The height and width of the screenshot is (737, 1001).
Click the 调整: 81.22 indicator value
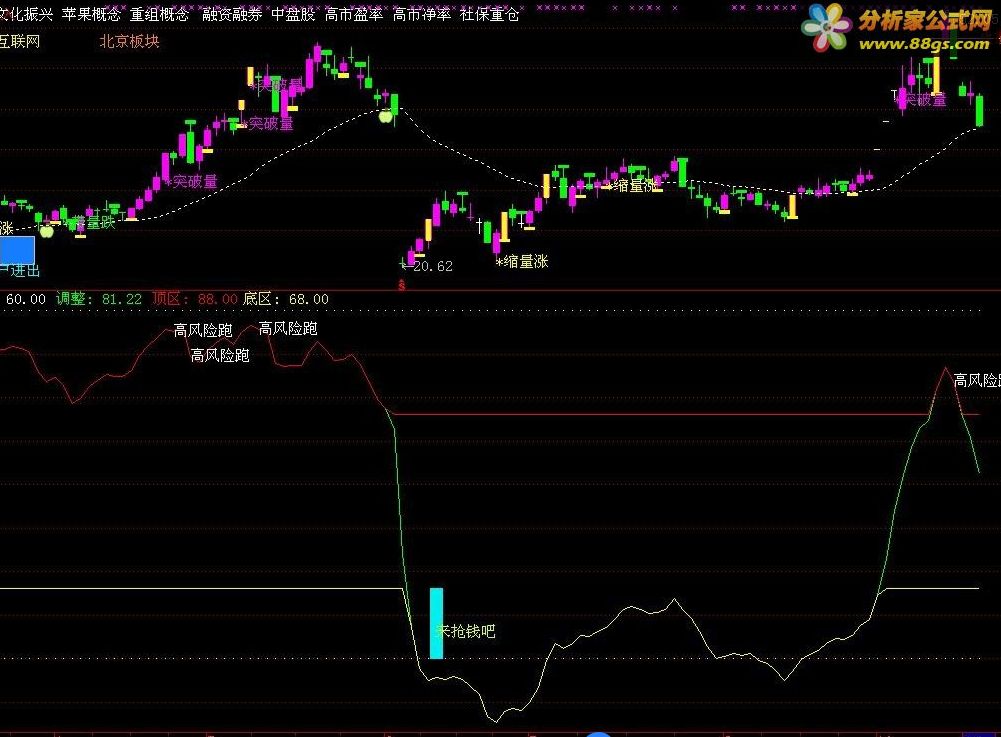99,299
